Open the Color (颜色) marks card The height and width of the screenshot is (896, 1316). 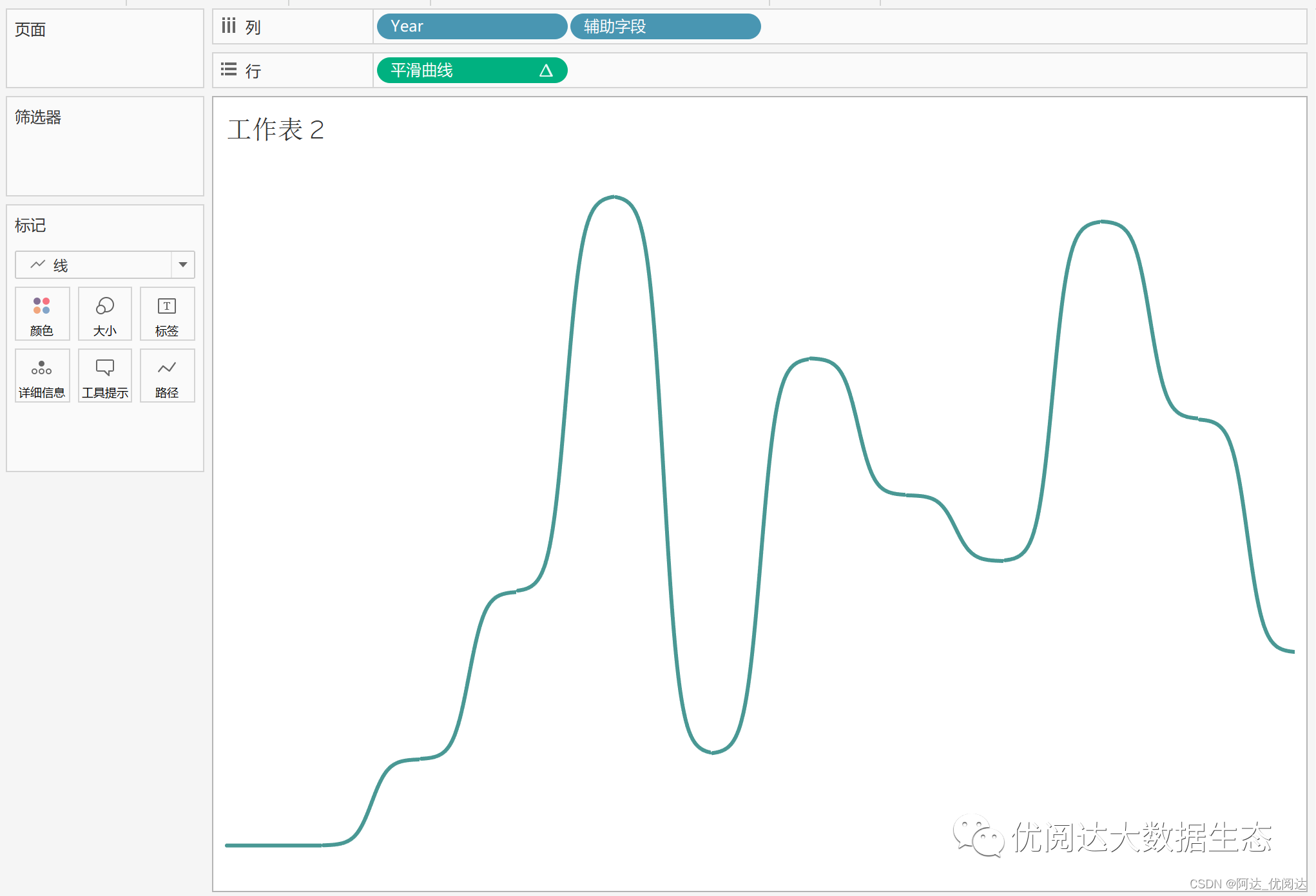pyautogui.click(x=42, y=314)
